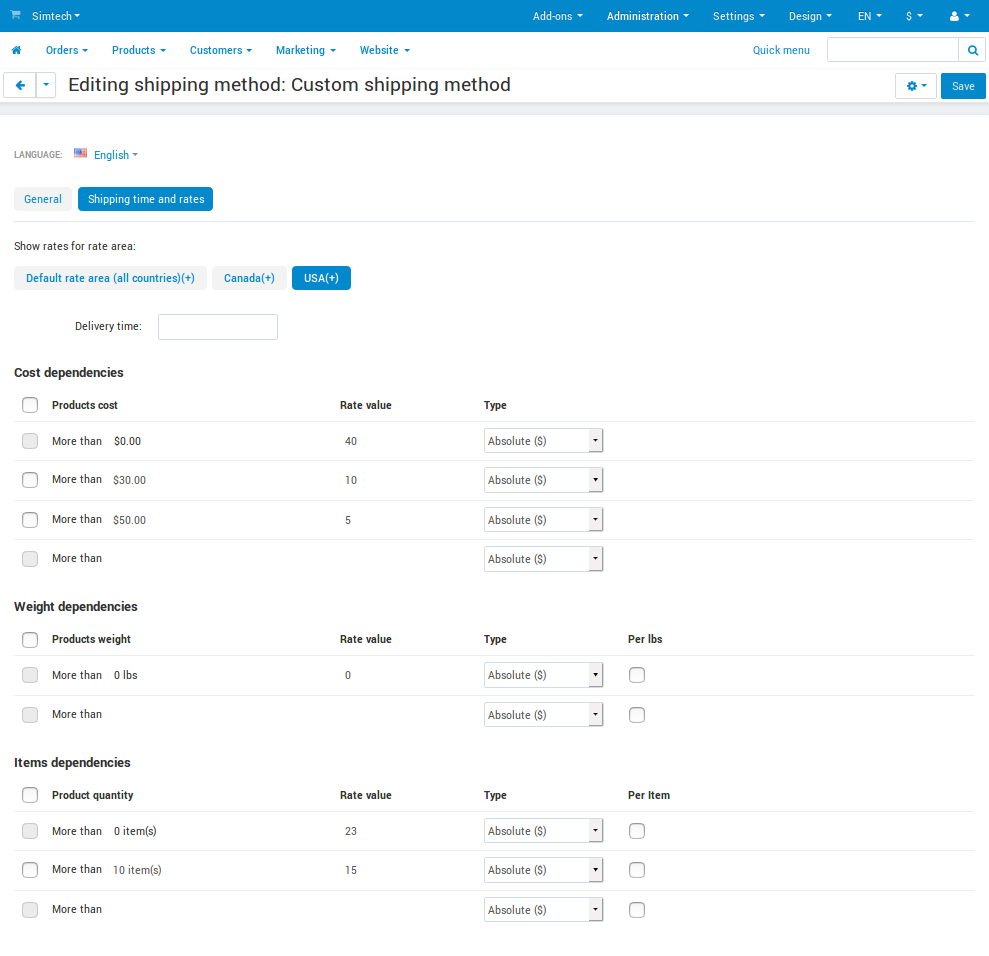This screenshot has height=956, width=989.
Task: Open the dropdown arrow beside the back button
Action: pos(46,85)
